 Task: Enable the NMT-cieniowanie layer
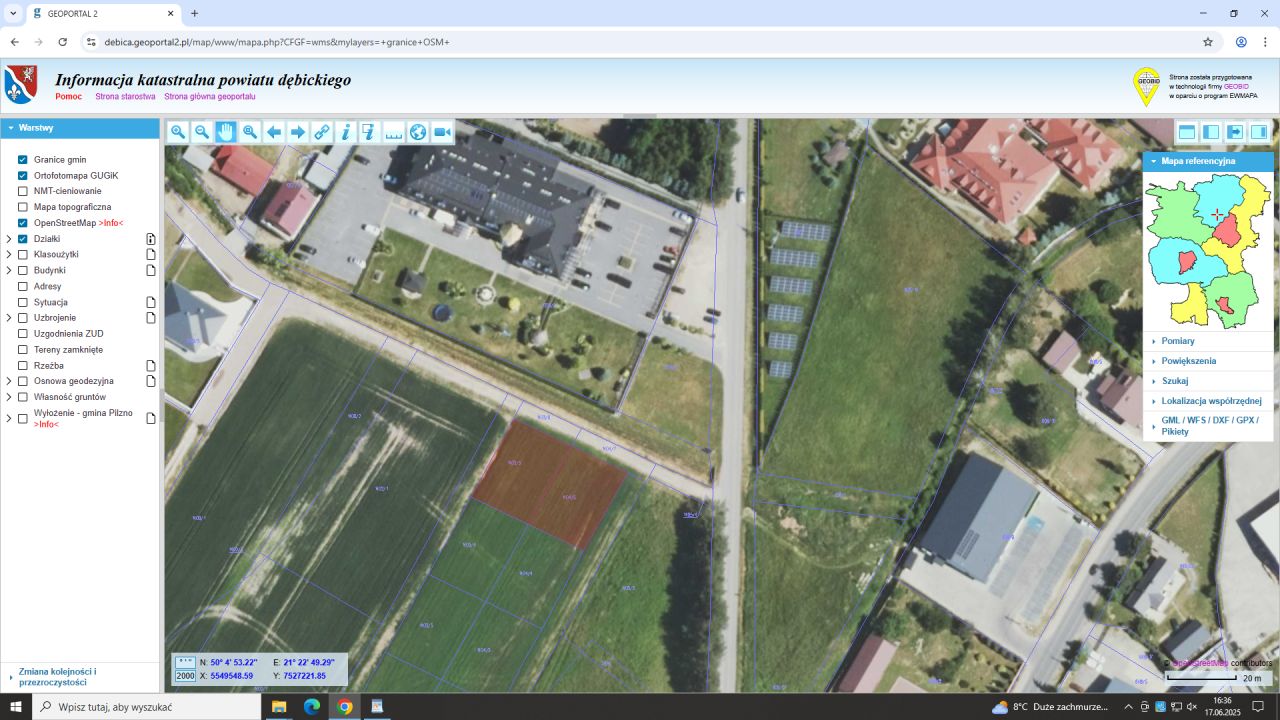(23, 191)
